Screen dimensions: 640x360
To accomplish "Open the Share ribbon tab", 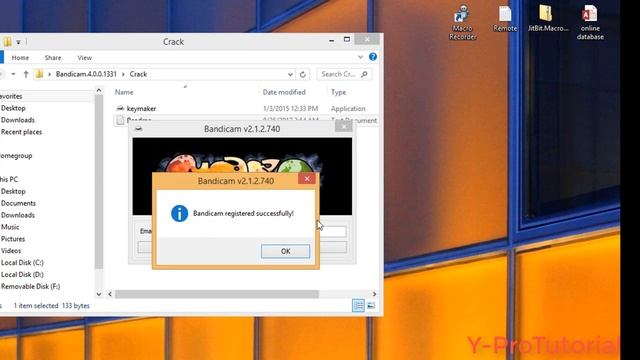I will tap(53, 58).
